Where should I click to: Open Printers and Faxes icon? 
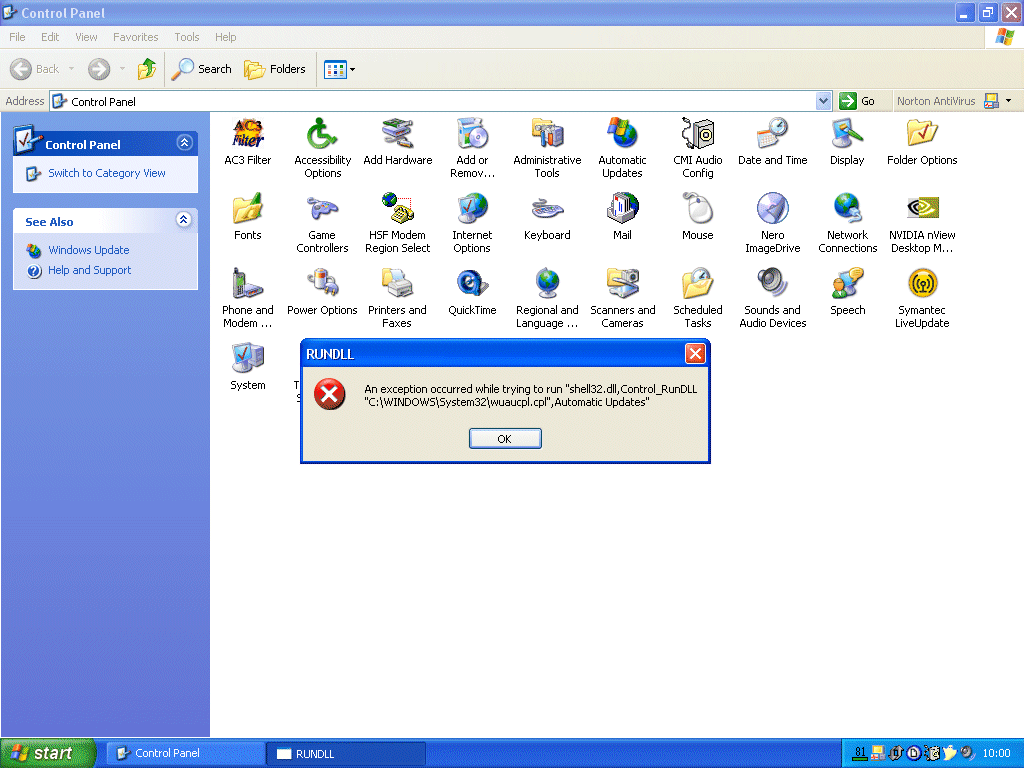click(x=398, y=284)
